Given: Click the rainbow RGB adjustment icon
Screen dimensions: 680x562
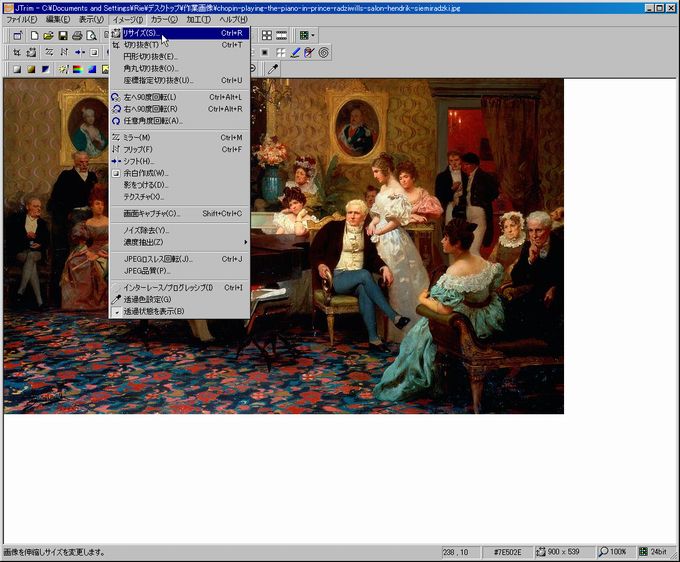Looking at the screenshot, I should [x=78, y=69].
